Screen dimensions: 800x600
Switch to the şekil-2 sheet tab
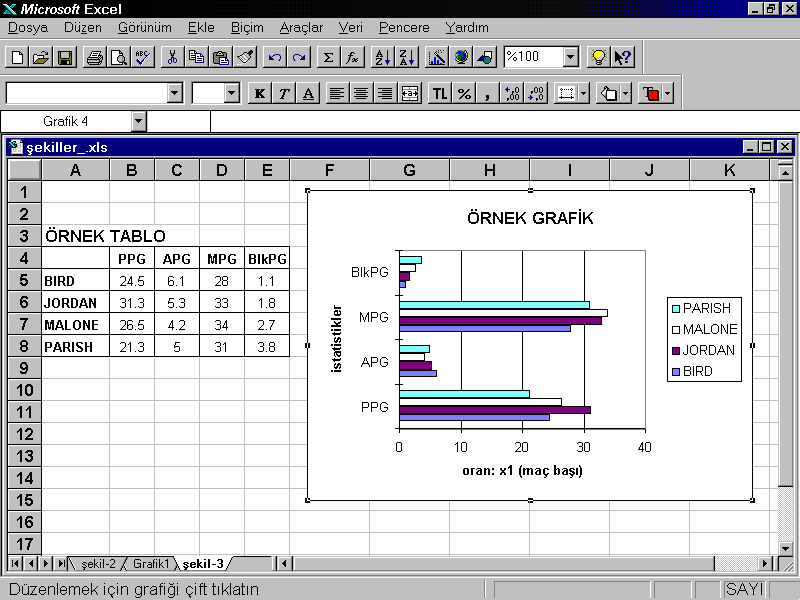coord(98,564)
